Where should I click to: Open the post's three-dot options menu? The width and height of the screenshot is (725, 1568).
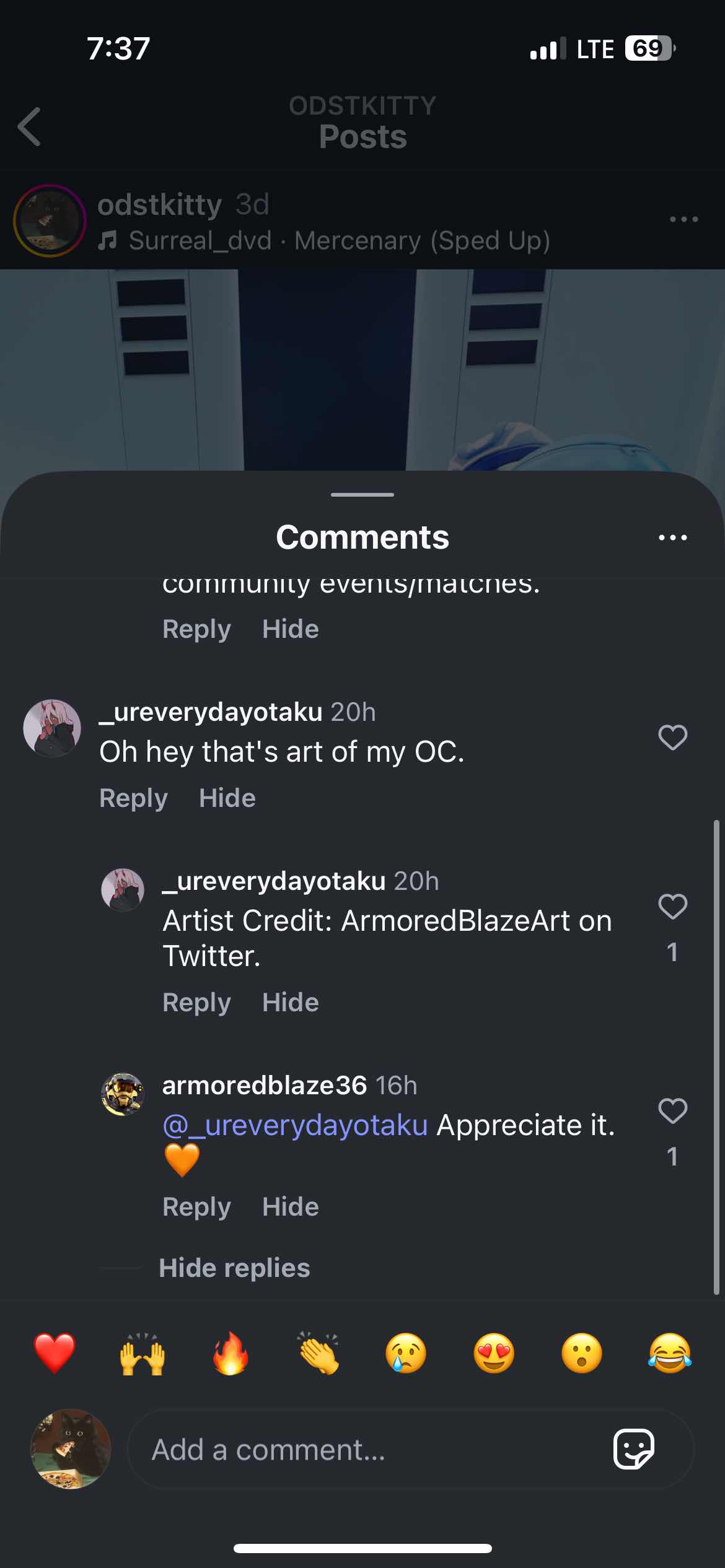coord(683,219)
